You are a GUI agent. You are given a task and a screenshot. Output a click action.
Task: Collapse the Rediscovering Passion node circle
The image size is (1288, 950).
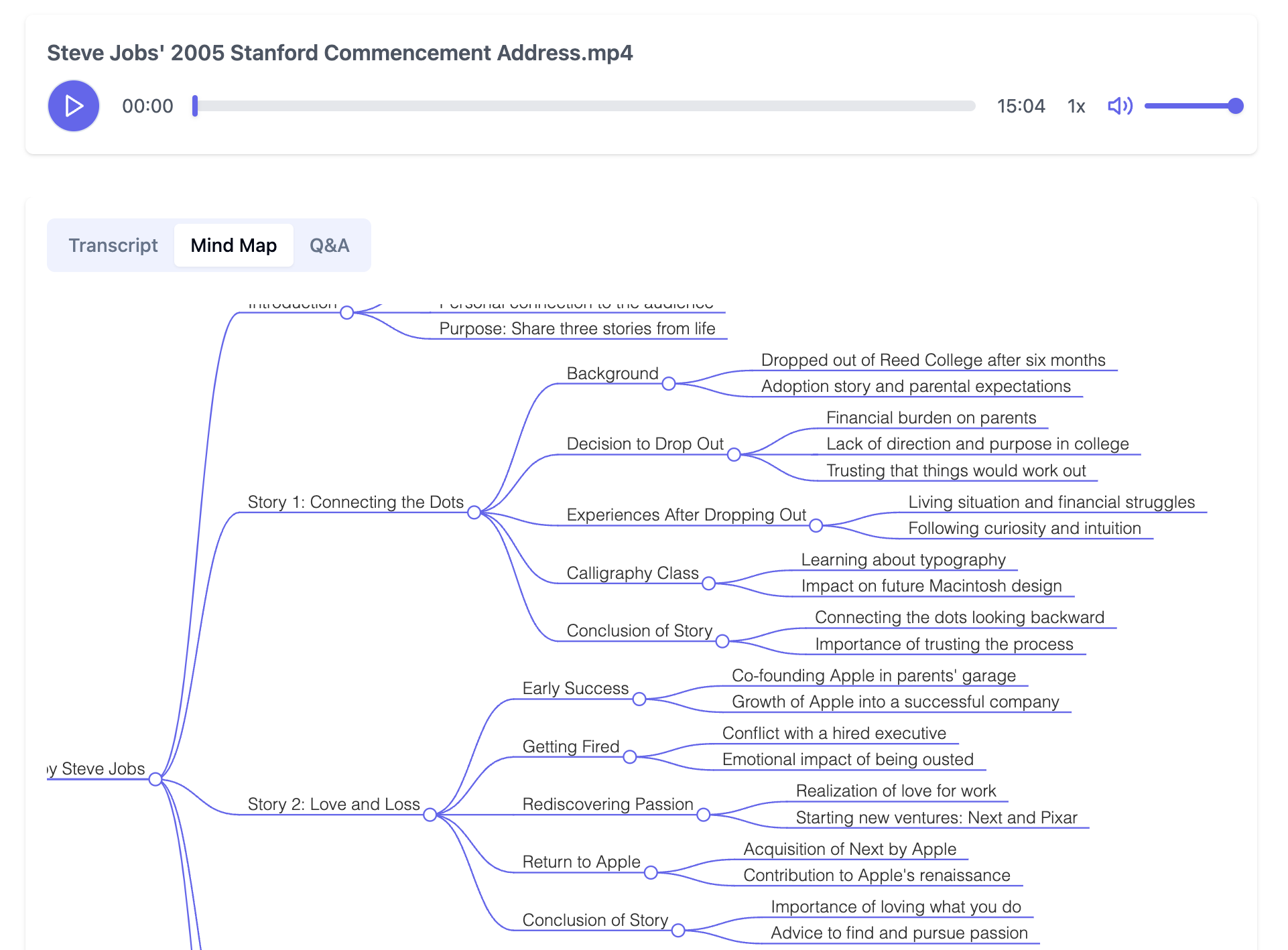703,815
